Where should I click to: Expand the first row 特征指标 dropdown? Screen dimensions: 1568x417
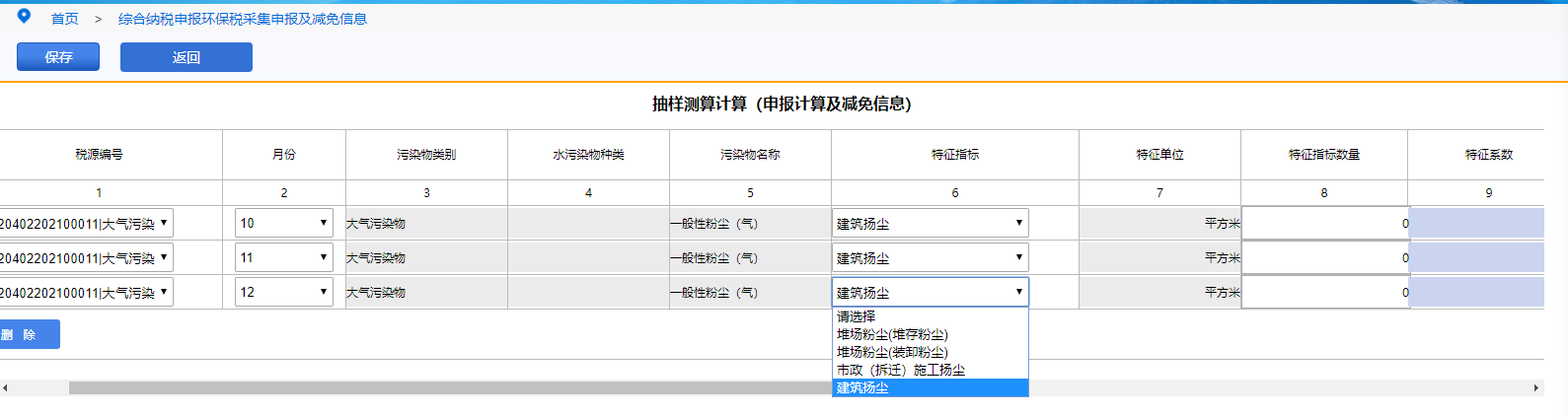pyautogui.click(x=930, y=223)
